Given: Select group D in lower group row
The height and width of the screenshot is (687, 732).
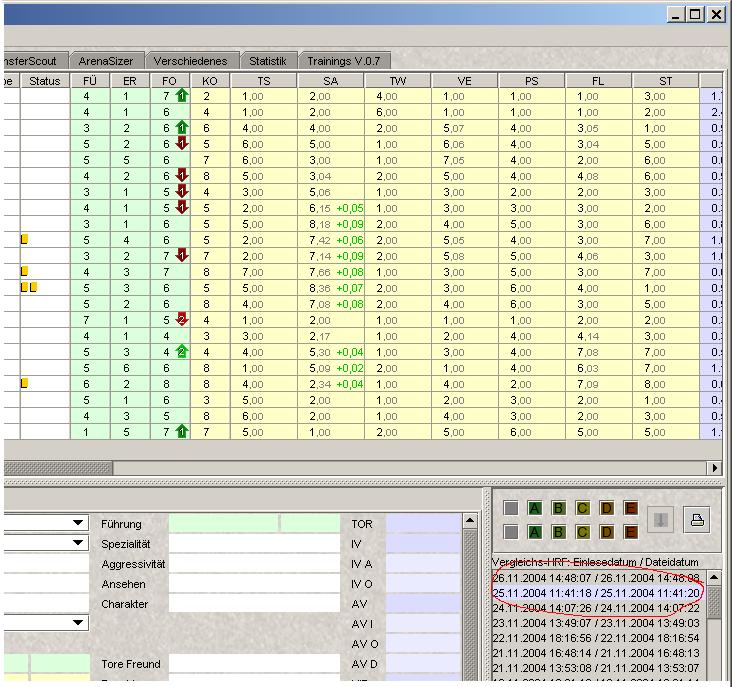Looking at the screenshot, I should click(x=606, y=532).
